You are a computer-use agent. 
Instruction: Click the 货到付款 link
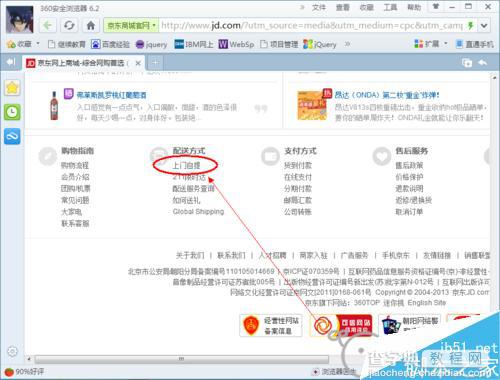pyautogui.click(x=298, y=165)
